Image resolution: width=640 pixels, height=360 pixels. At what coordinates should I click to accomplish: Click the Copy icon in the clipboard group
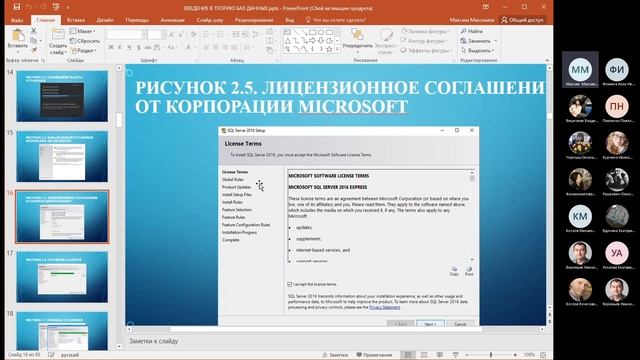[34, 40]
